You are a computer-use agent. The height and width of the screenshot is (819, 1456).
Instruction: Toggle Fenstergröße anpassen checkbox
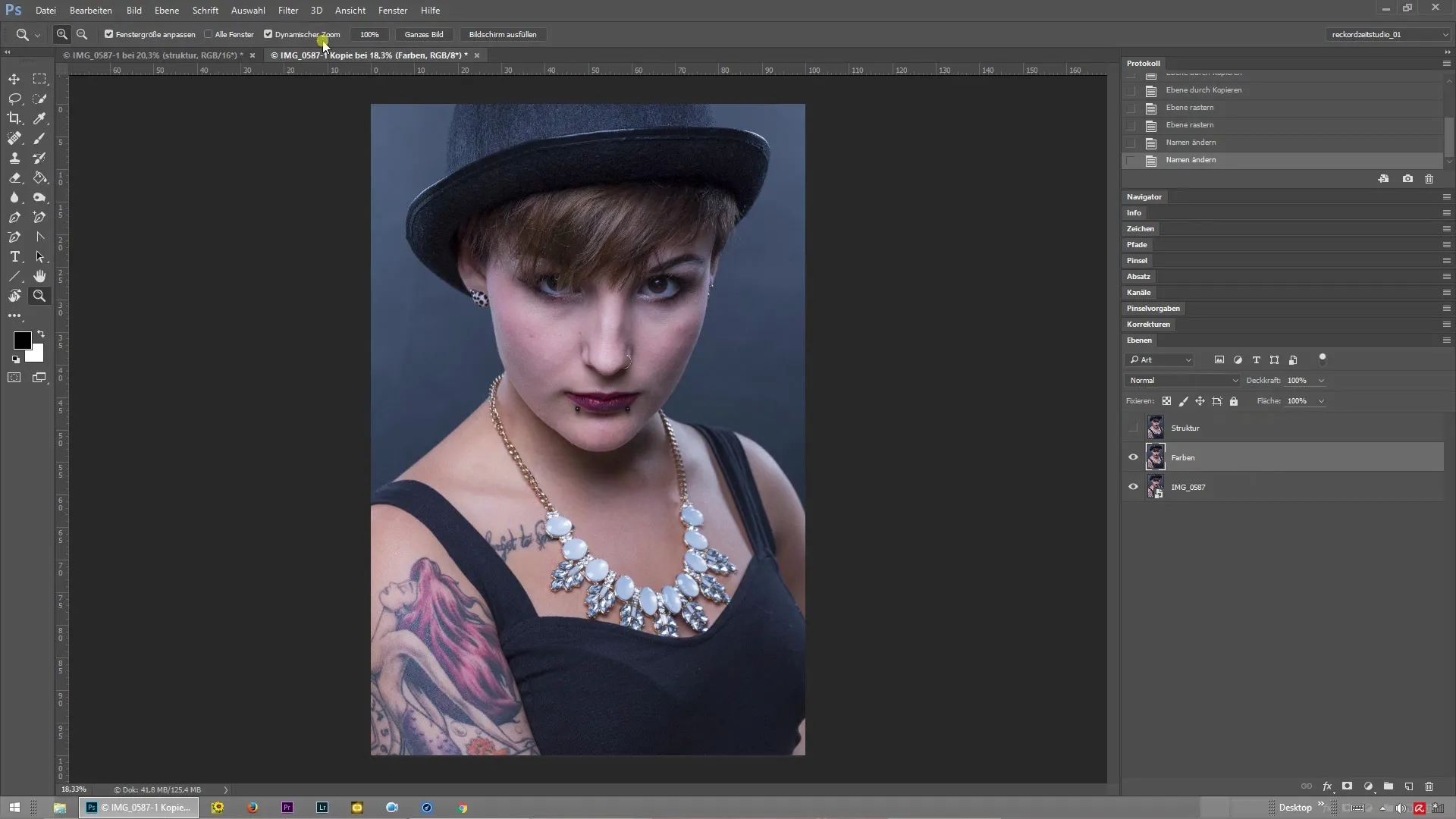[108, 34]
